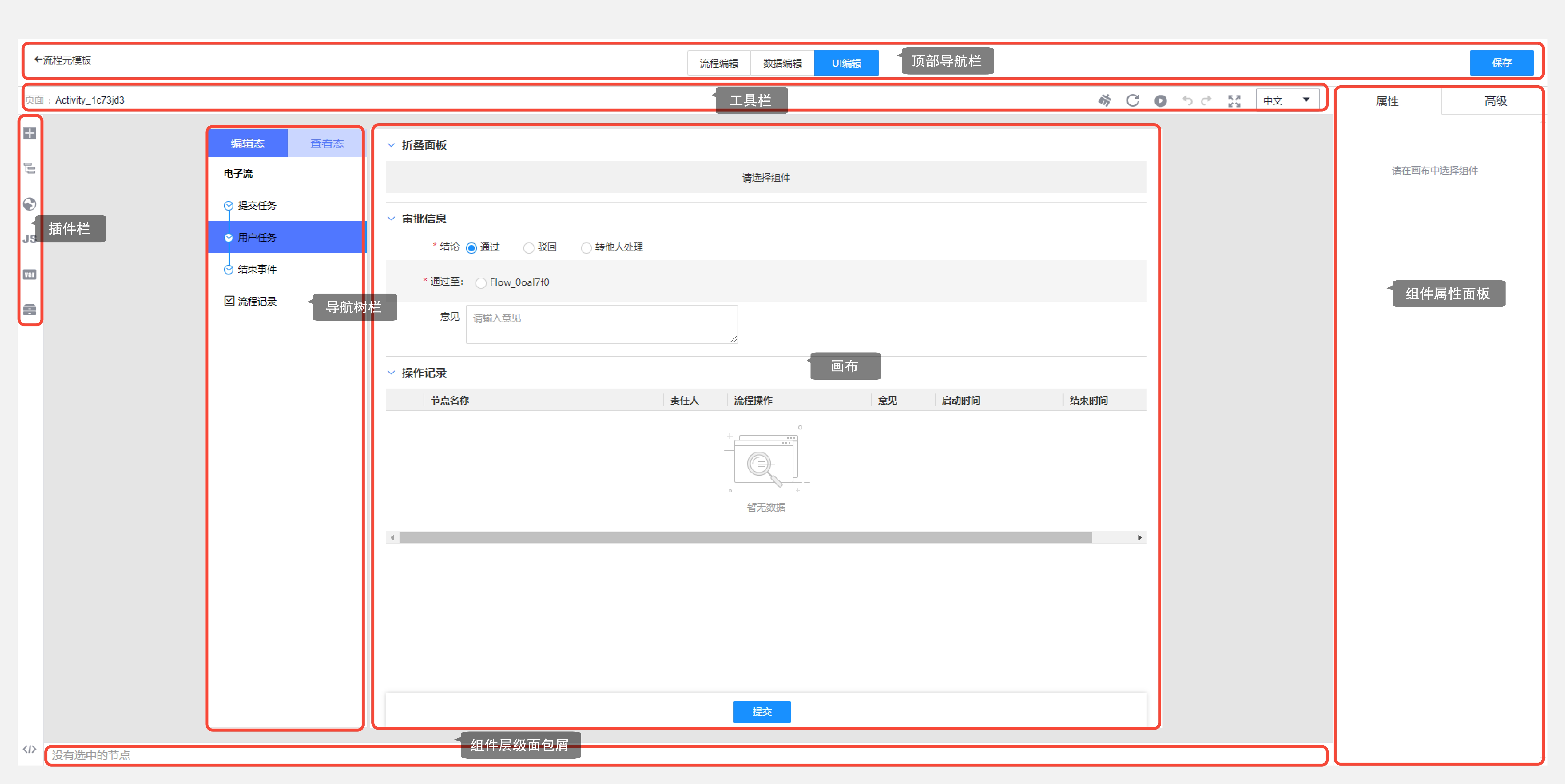1565x784 pixels.
Task: Select the 转他人处理 radio button
Action: pos(586,248)
